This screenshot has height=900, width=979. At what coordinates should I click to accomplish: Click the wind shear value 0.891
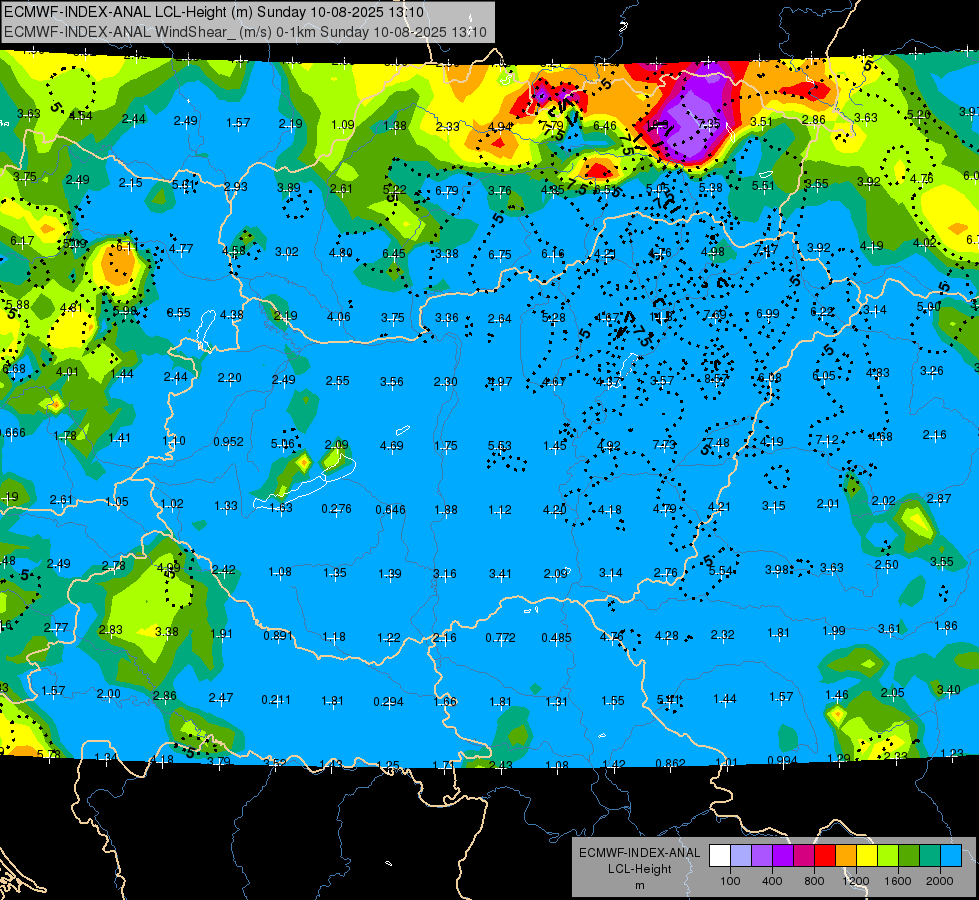point(278,636)
